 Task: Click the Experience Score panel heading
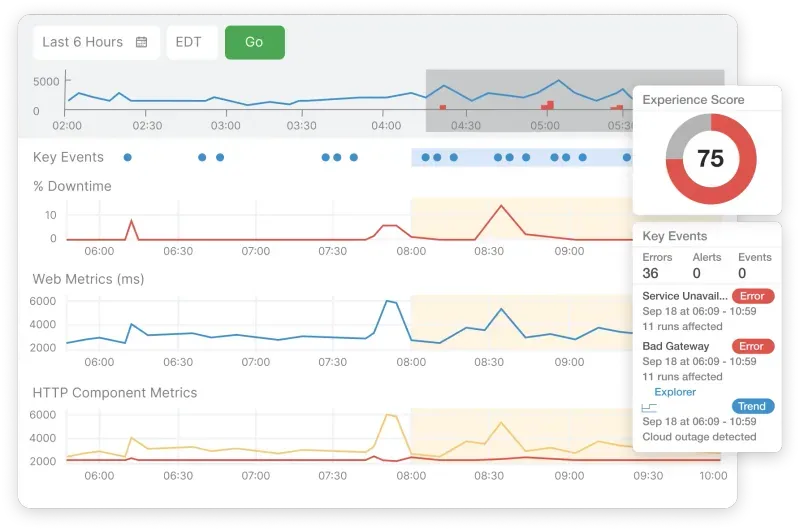693,99
